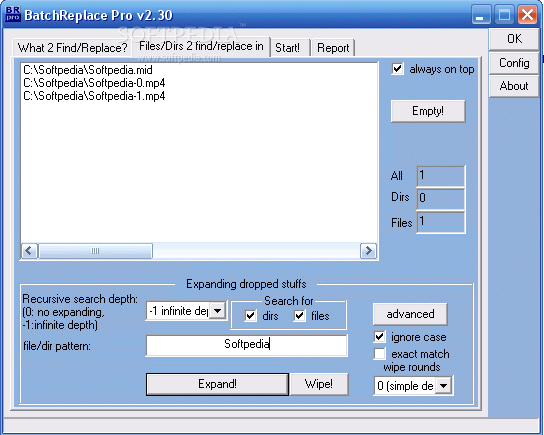Viewport: 544px width, 435px height.
Task: Minimize the BatchReplace Pro window
Action: [x=481, y=15]
